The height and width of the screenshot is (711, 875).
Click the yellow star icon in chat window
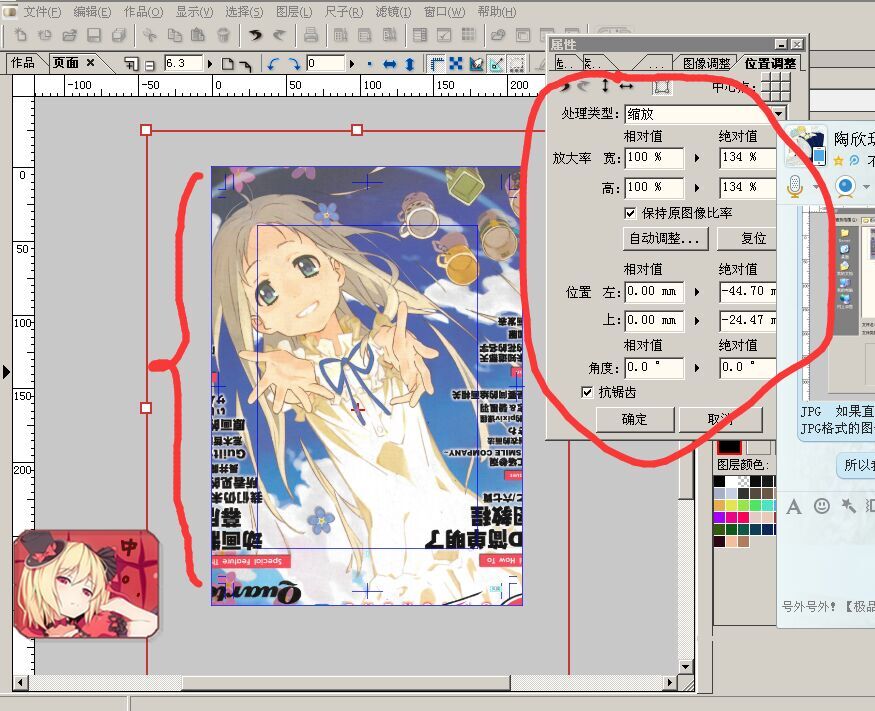[x=838, y=161]
